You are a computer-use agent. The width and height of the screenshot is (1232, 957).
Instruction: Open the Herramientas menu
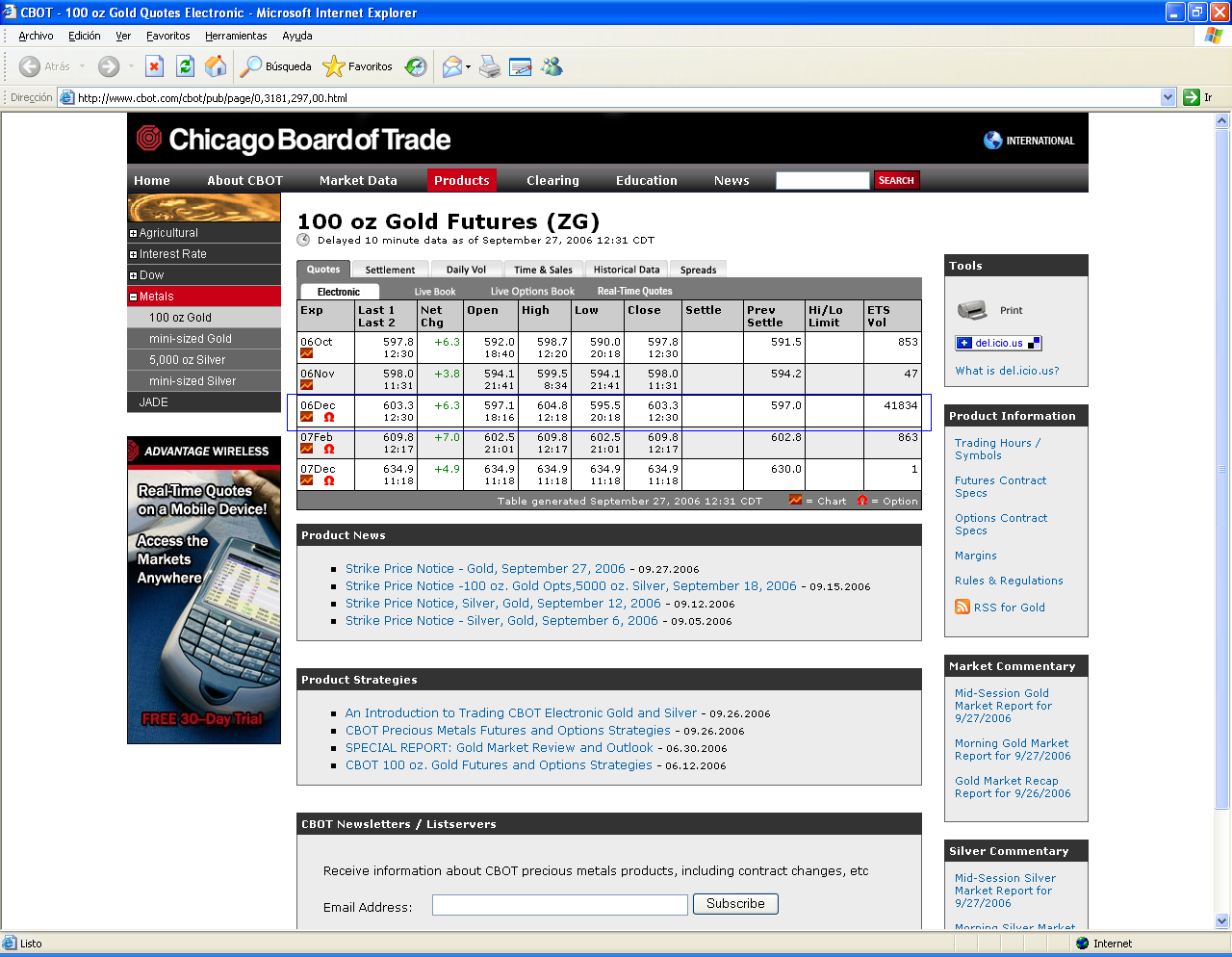(236, 36)
